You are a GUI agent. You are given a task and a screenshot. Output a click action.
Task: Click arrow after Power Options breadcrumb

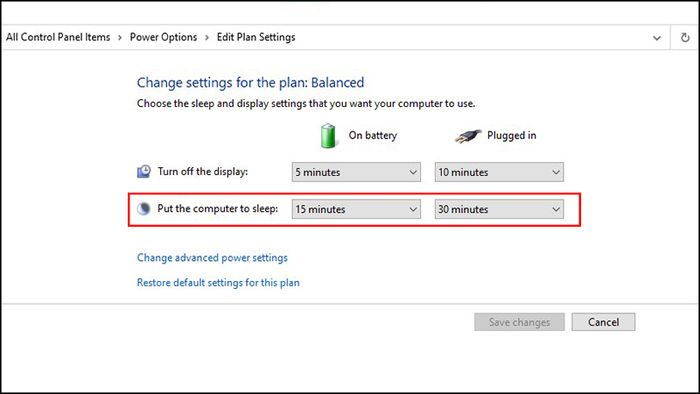point(207,37)
